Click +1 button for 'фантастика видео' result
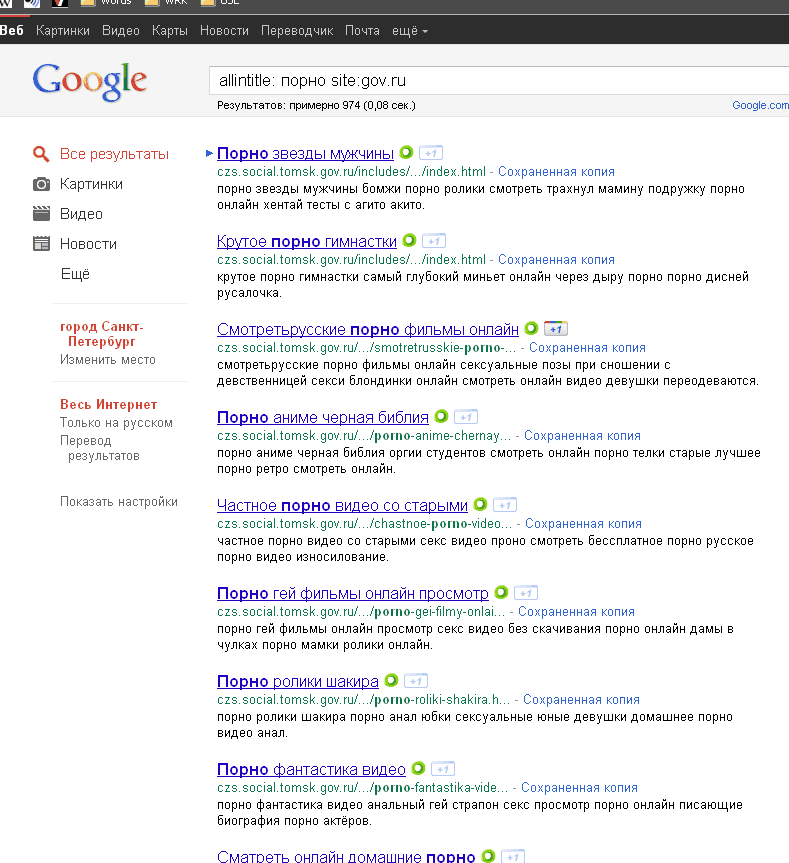The height and width of the screenshot is (863, 789). tap(443, 769)
